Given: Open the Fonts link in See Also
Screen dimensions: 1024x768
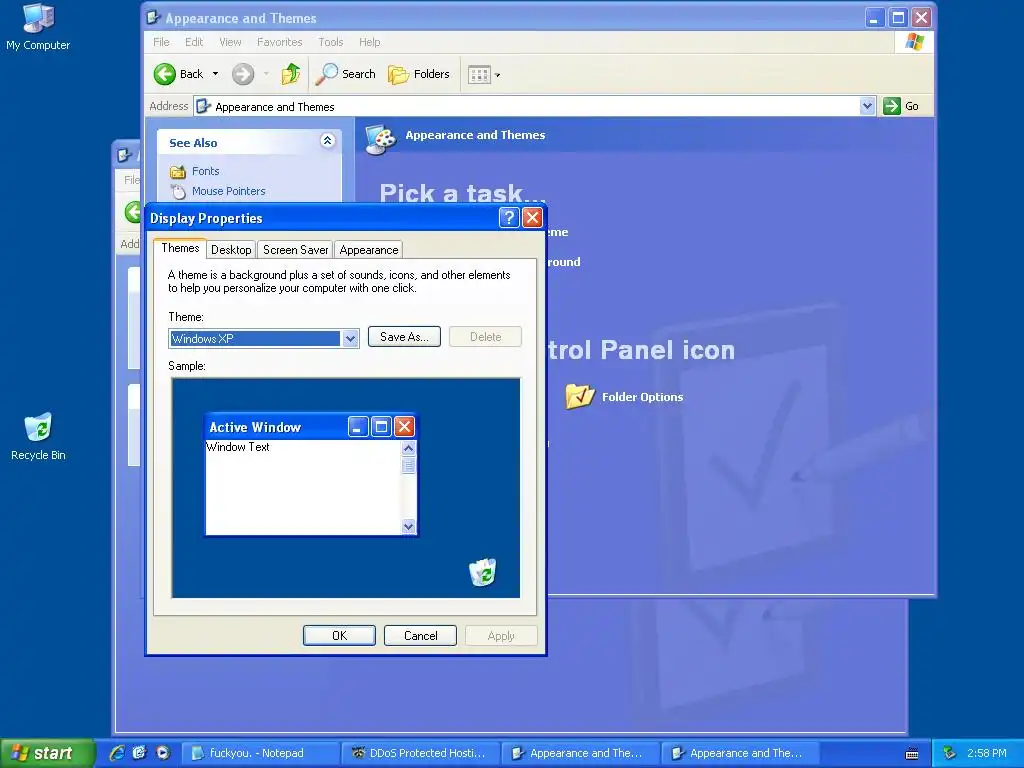Looking at the screenshot, I should pos(205,171).
